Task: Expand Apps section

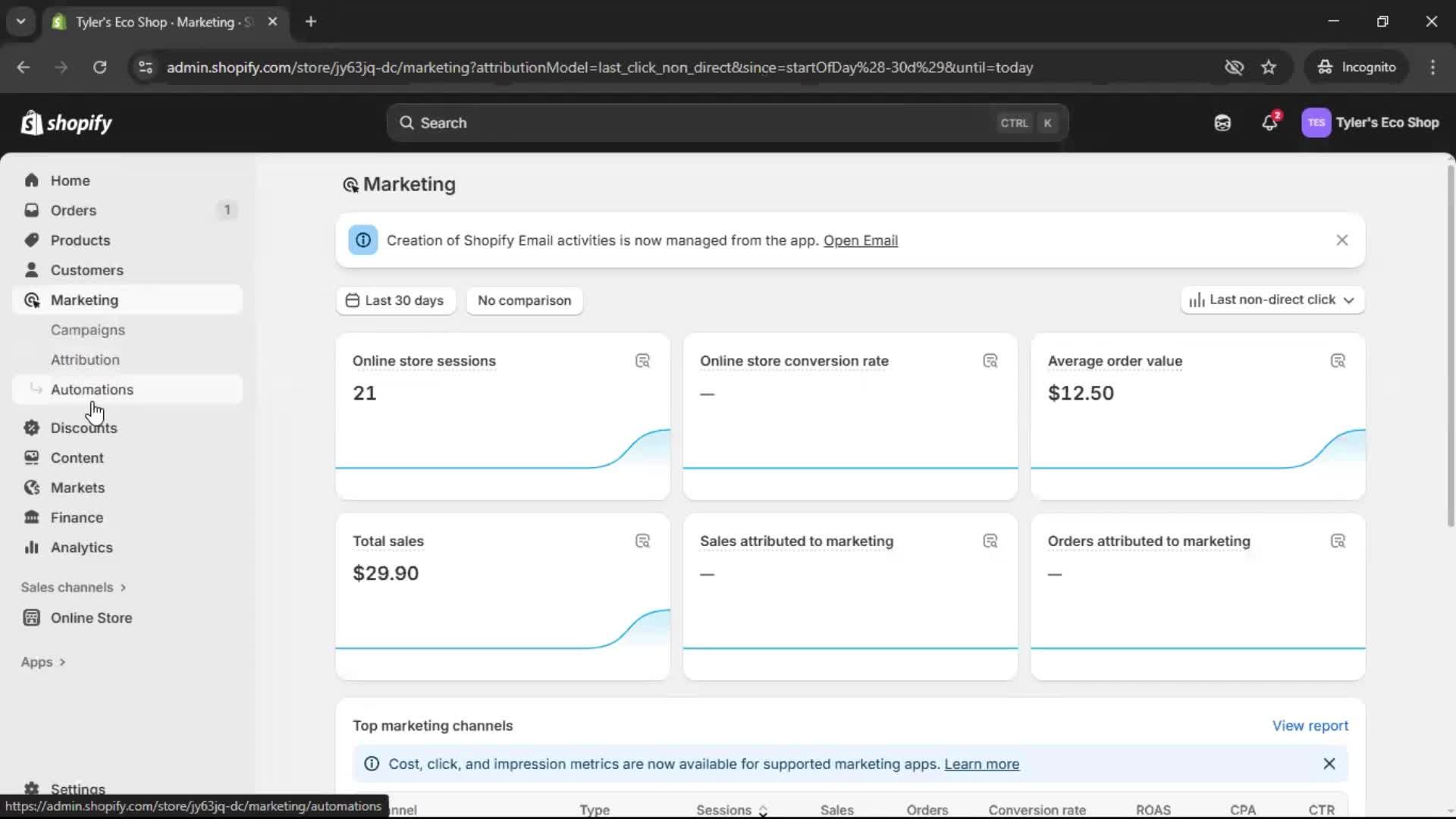Action: click(43, 662)
